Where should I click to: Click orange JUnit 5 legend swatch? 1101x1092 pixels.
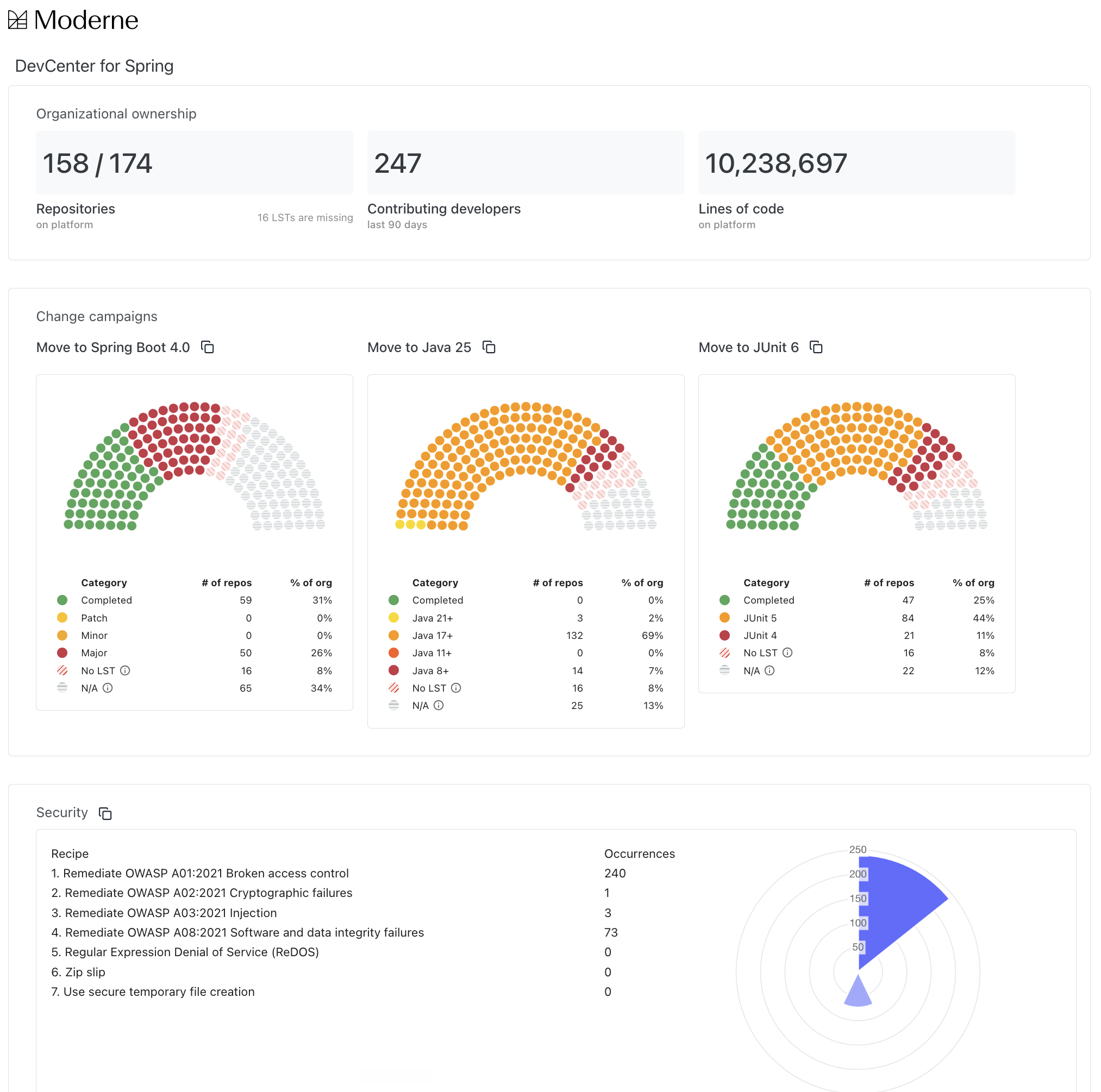tap(725, 618)
